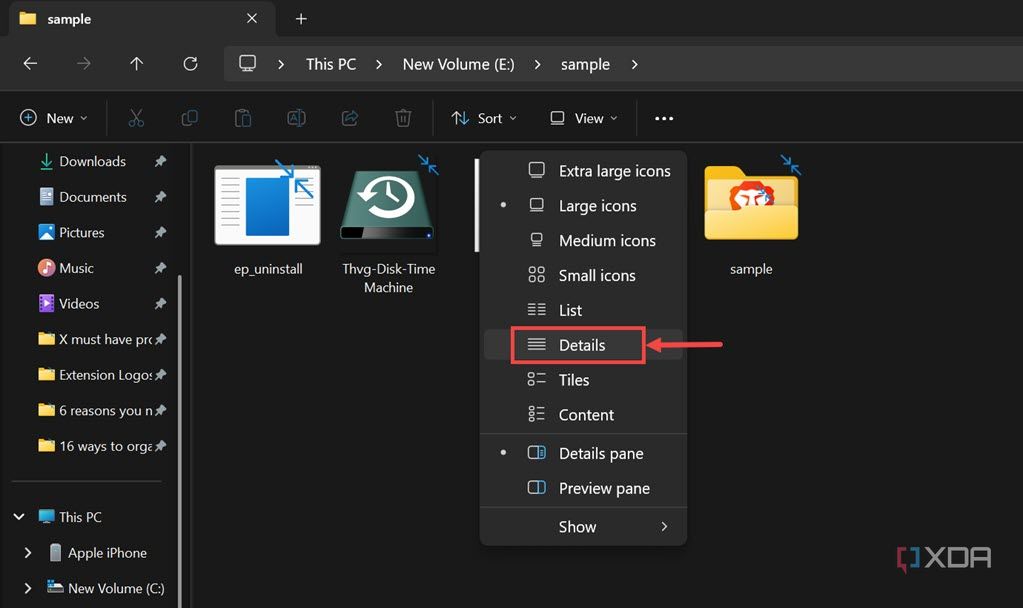Click the Share toolbar icon
This screenshot has width=1023, height=608.
350,118
